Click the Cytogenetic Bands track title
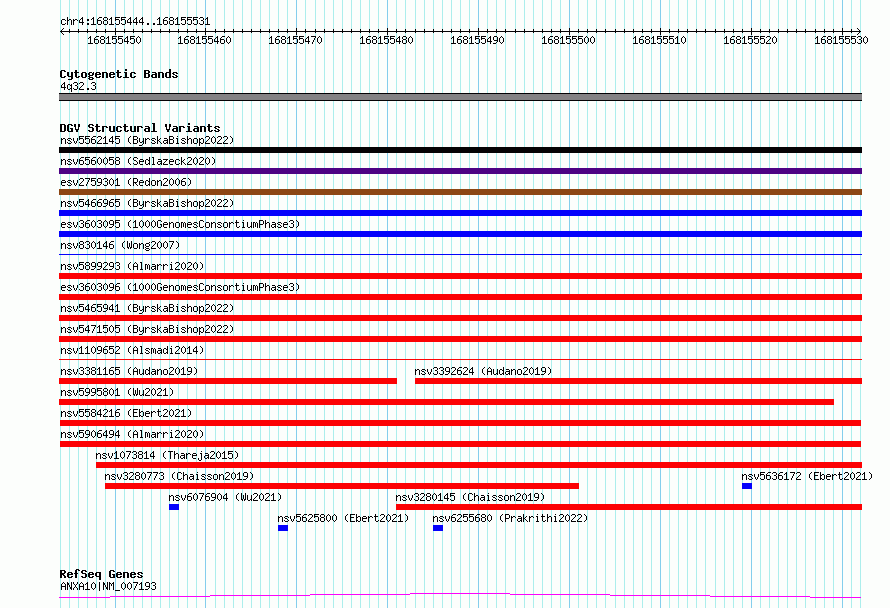This screenshot has width=890, height=608. (x=119, y=74)
